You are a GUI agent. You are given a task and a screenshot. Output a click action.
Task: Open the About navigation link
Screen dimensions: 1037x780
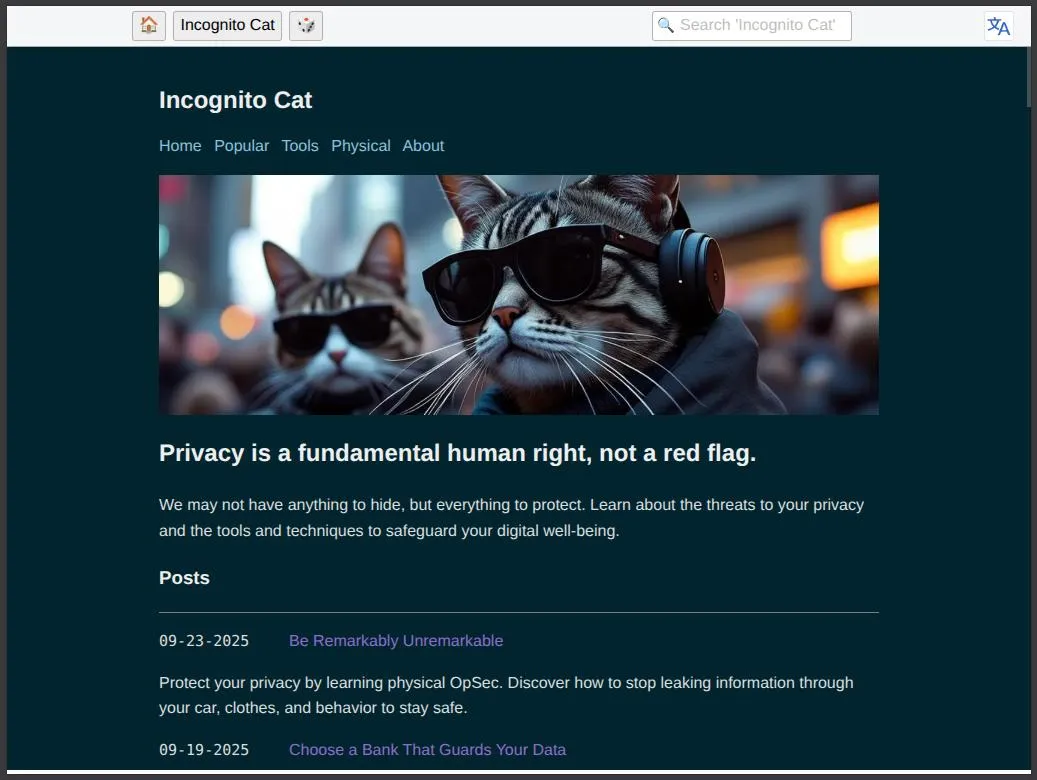[423, 146]
